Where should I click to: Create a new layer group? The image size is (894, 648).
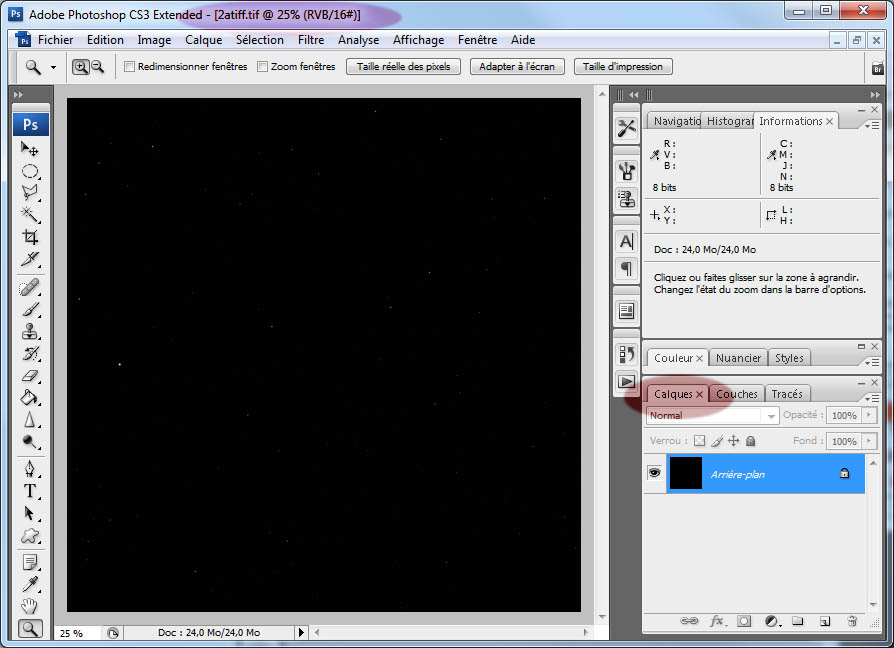[x=798, y=621]
